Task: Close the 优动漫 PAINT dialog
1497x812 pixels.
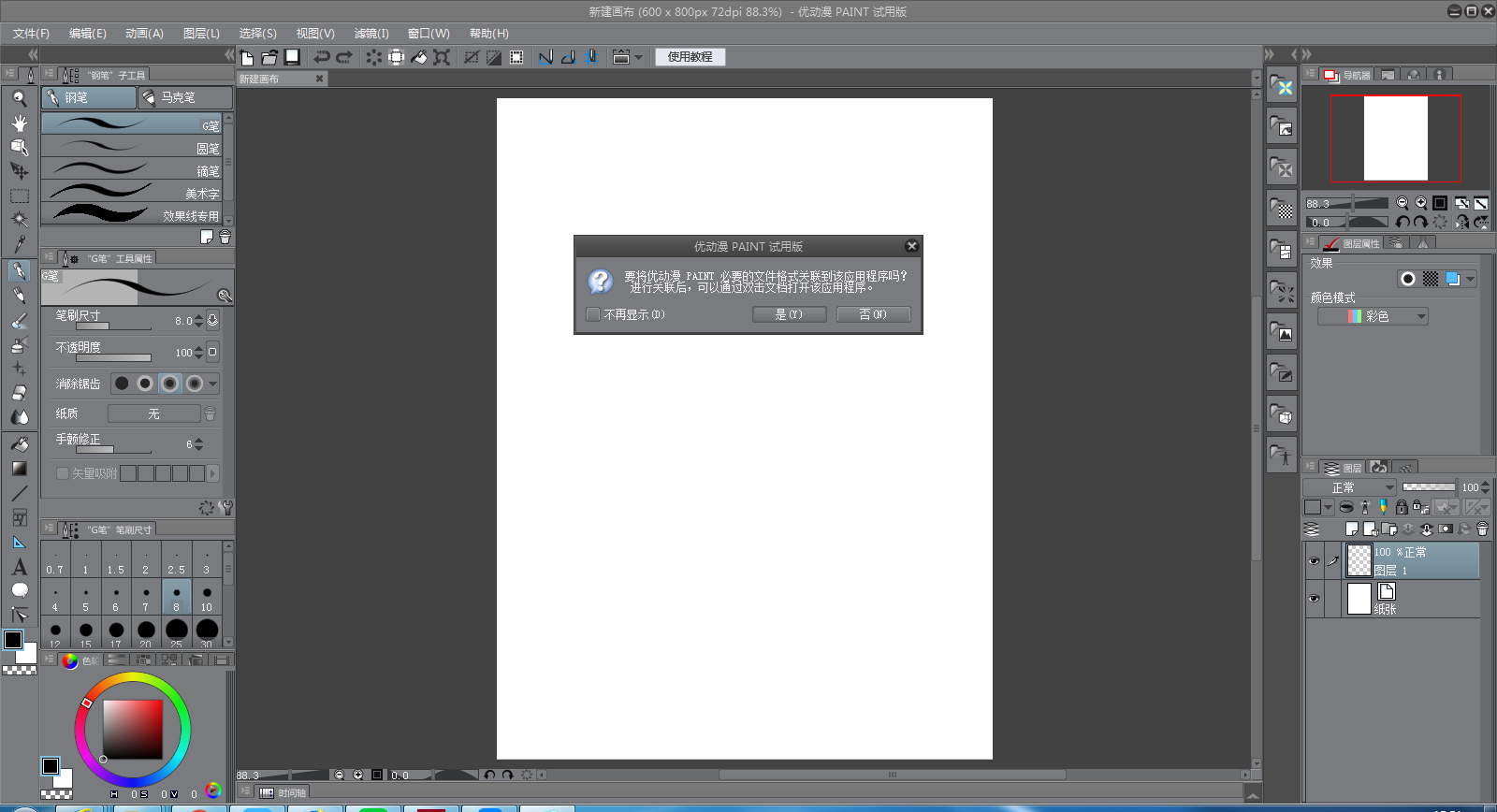Action: 911,246
